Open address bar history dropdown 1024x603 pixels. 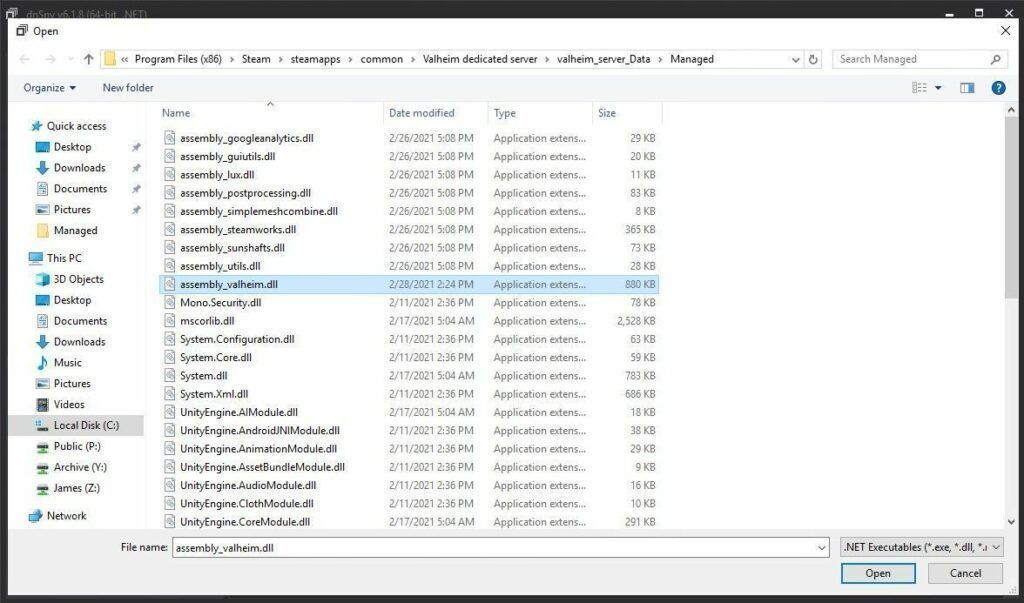coord(795,59)
